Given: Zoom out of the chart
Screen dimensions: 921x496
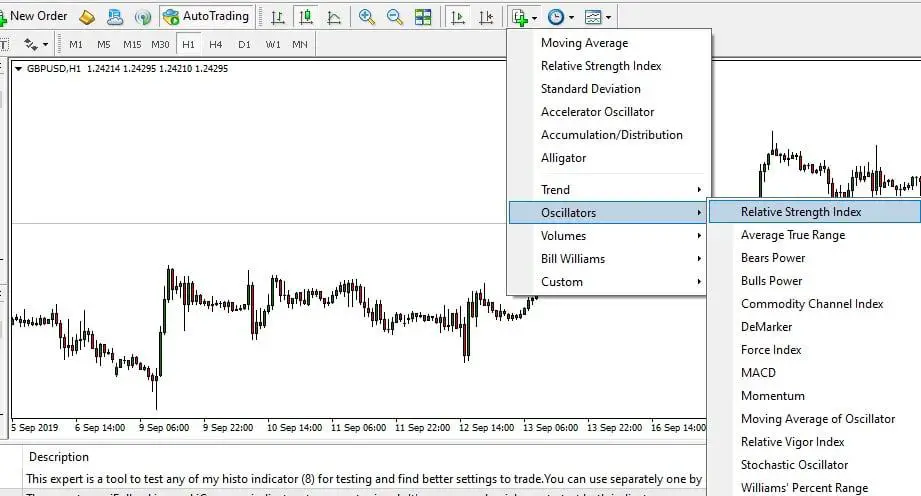Looking at the screenshot, I should 395,17.
